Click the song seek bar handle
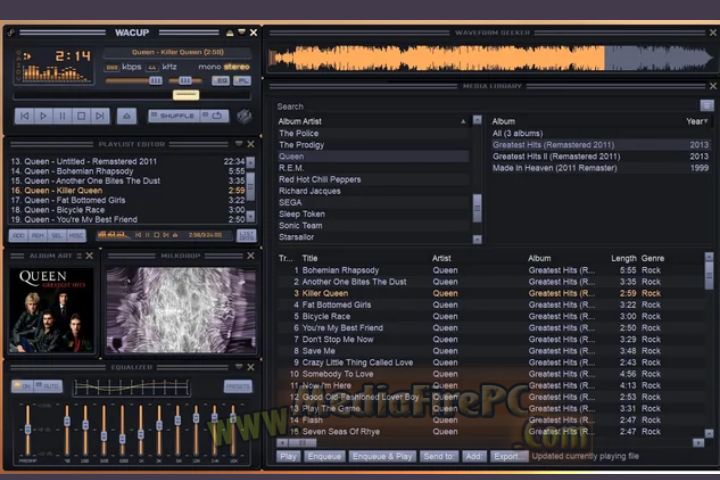The height and width of the screenshot is (480, 720). coord(186,95)
